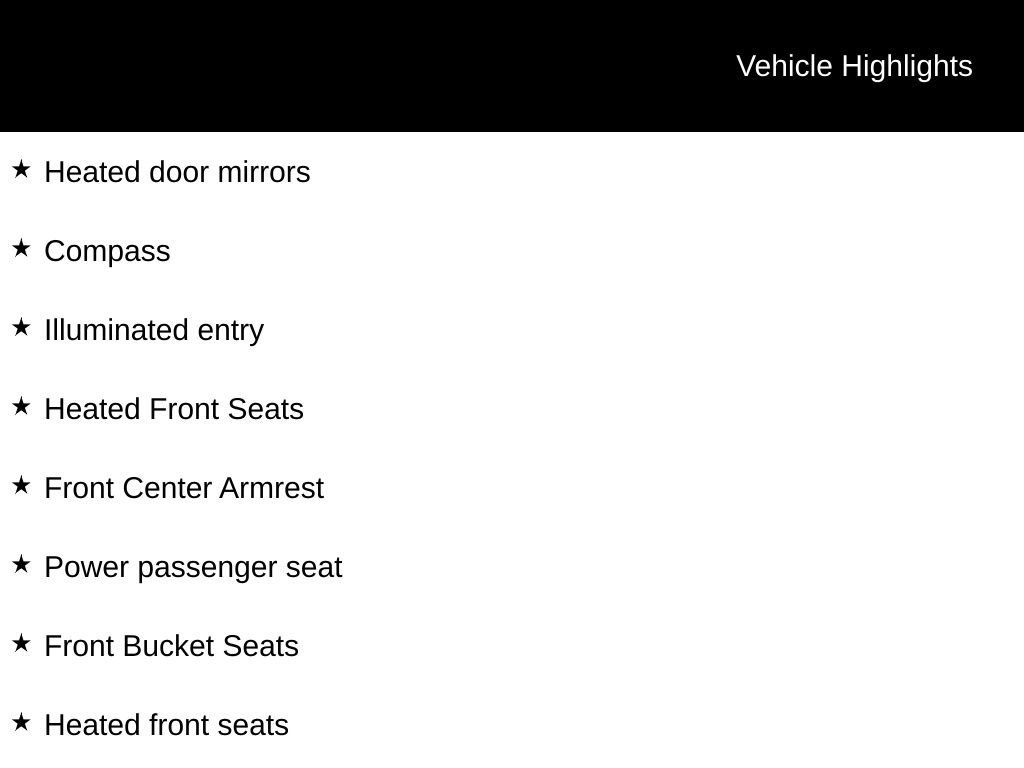Click the word Armrest in the list
The width and height of the screenshot is (1024, 768).
272,488
